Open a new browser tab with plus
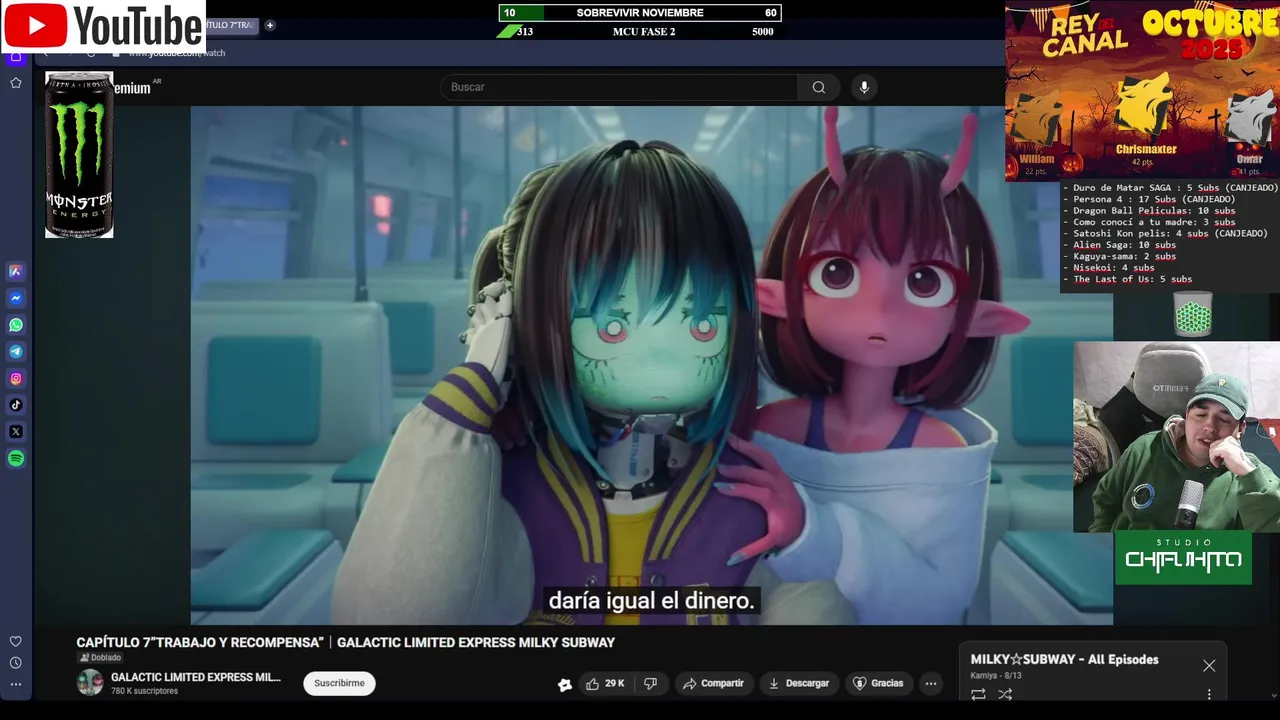The image size is (1280, 720). pyautogui.click(x=270, y=25)
